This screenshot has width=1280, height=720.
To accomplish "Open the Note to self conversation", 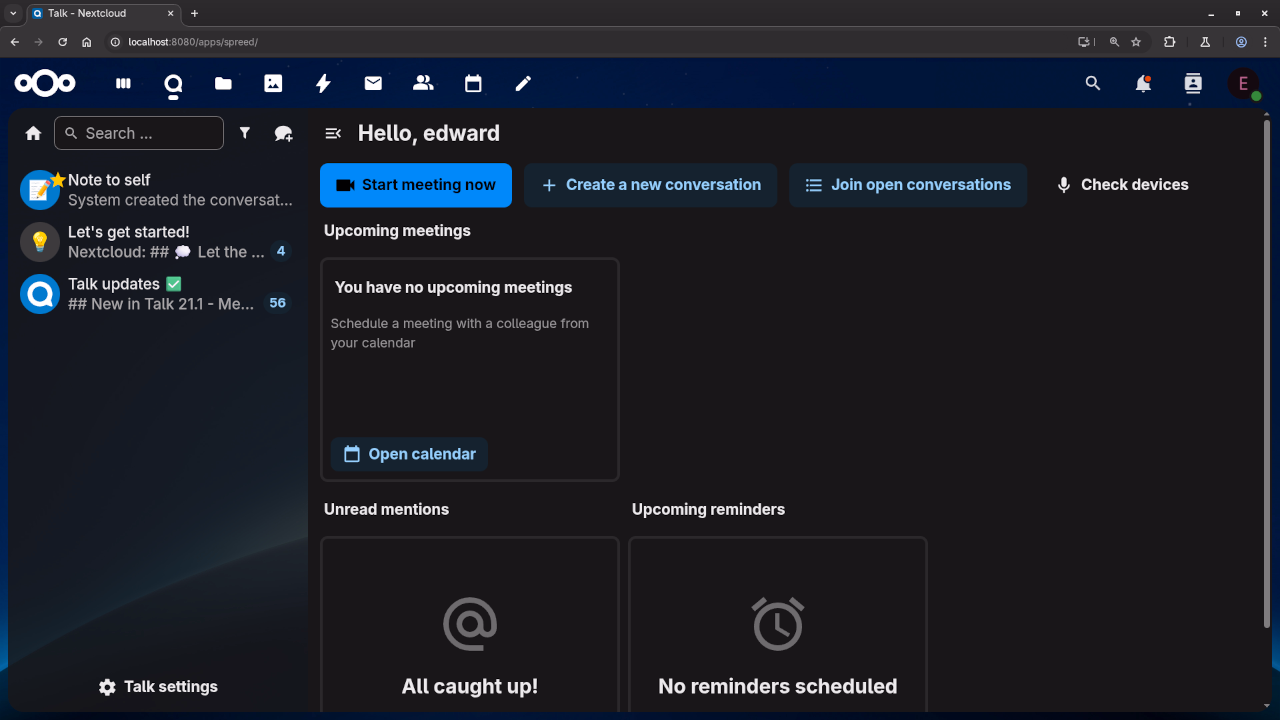I will point(158,190).
